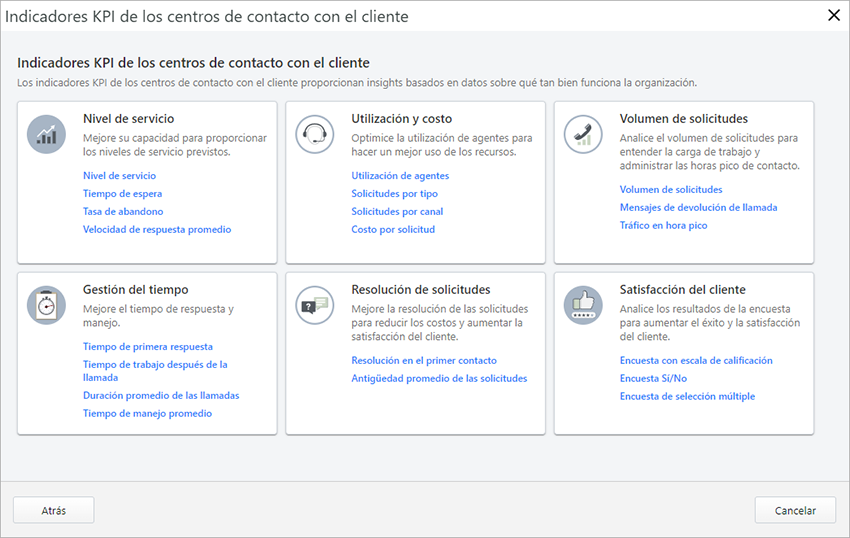Image resolution: width=850 pixels, height=538 pixels.
Task: Click the thumbs-up icon for Satisfacción del cliente
Action: (583, 305)
